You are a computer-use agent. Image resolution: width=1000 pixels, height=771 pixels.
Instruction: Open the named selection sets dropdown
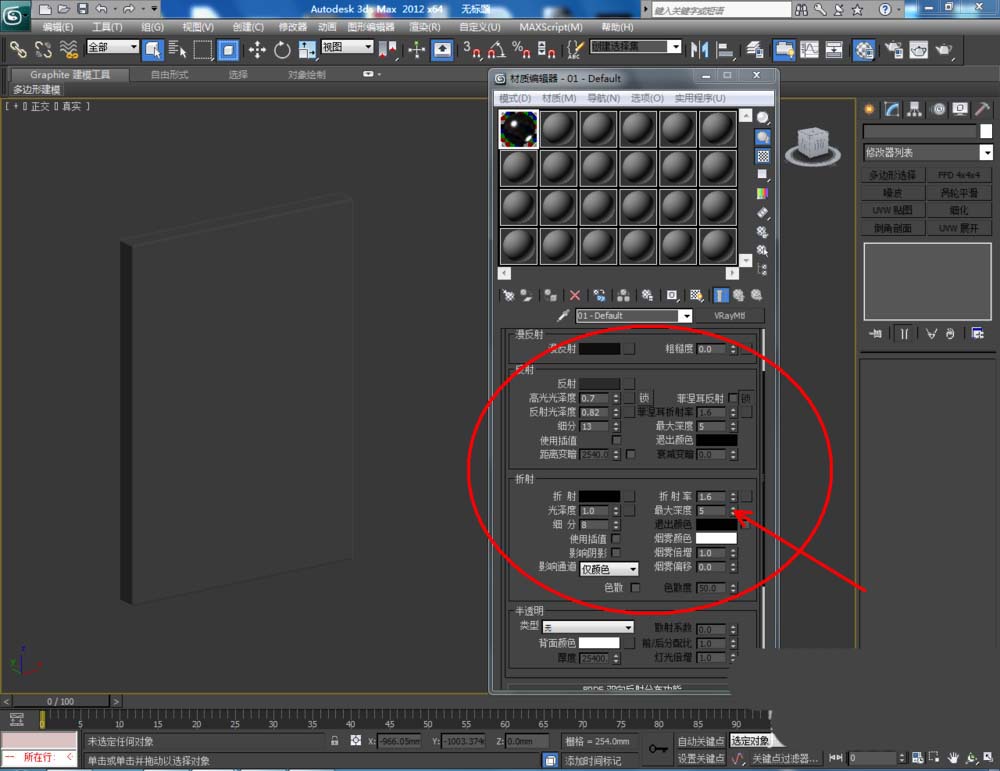coord(636,47)
